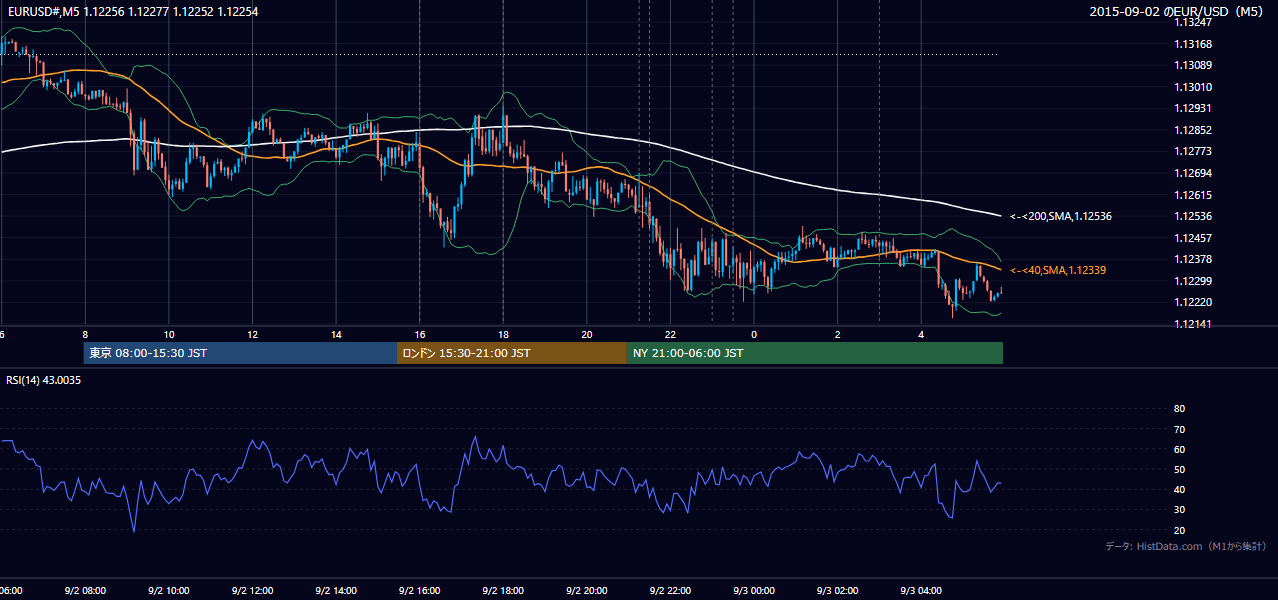Click bottom time label 9/3 04:00
Viewport: 1278px width, 600px height.
921,591
